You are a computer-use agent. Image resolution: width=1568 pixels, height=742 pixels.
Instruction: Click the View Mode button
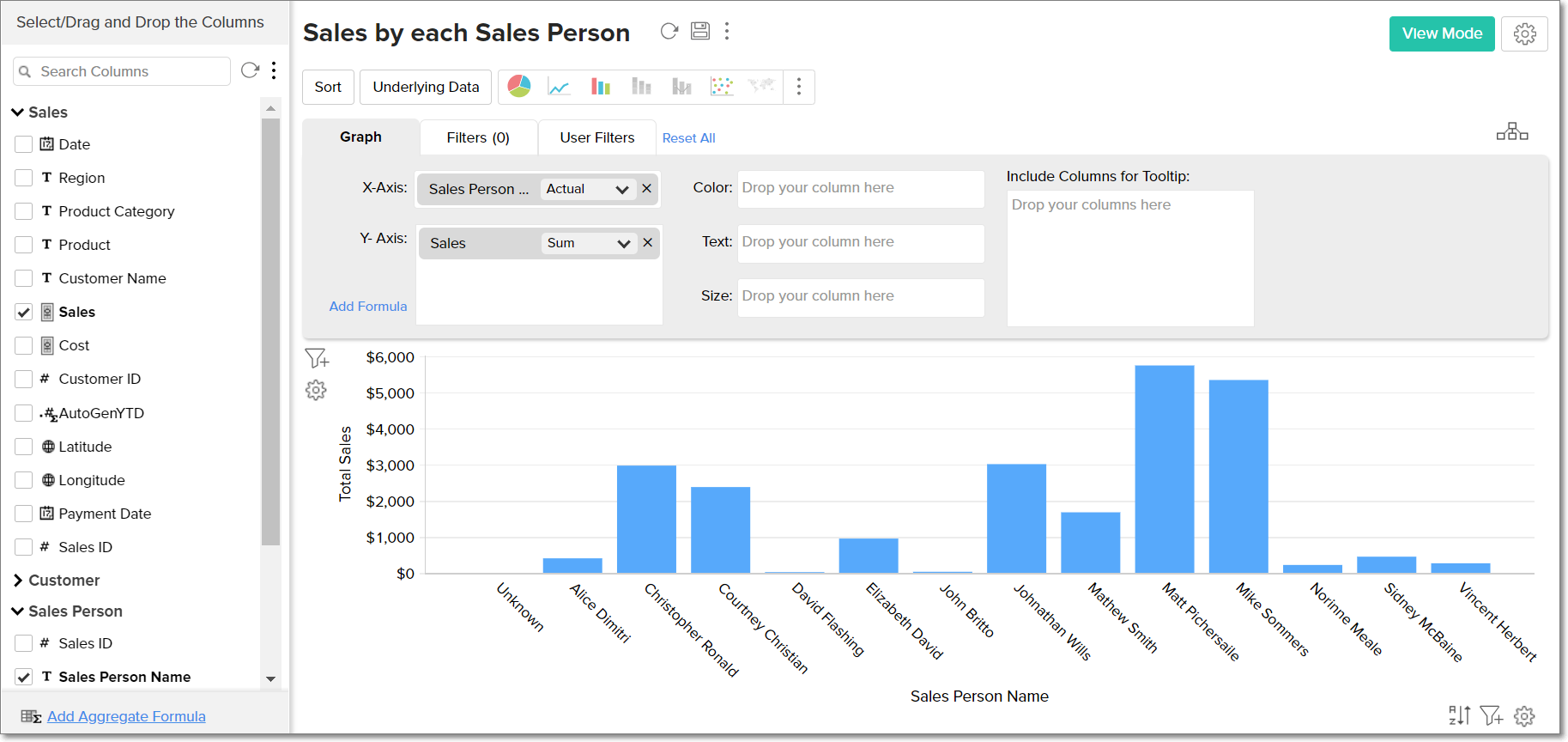click(1442, 33)
